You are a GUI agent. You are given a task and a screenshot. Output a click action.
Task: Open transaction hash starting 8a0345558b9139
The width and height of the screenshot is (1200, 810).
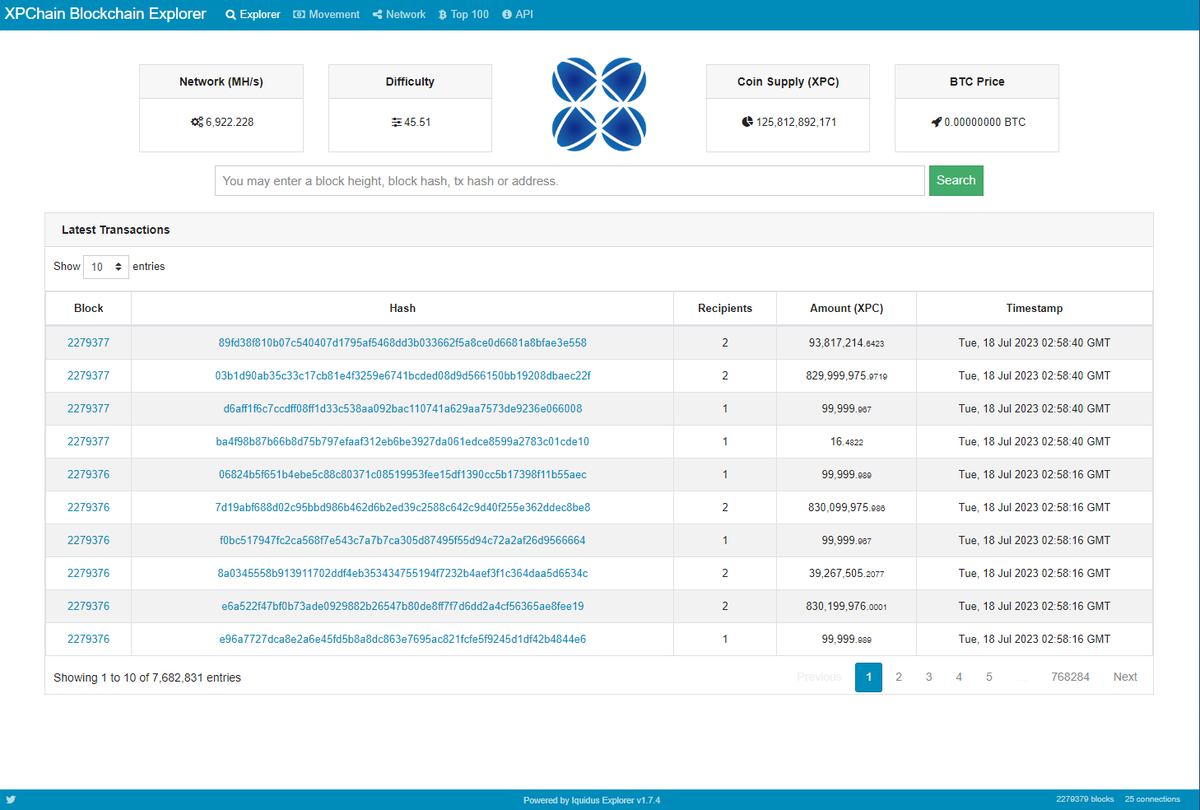click(x=402, y=574)
